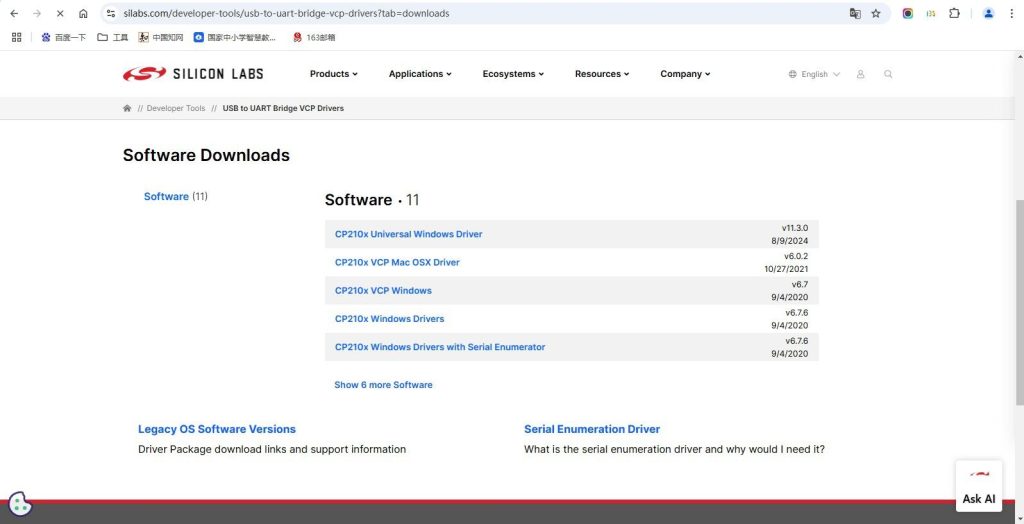Open the CP210x Windows Drivers link
The height and width of the screenshot is (524, 1024).
389,318
